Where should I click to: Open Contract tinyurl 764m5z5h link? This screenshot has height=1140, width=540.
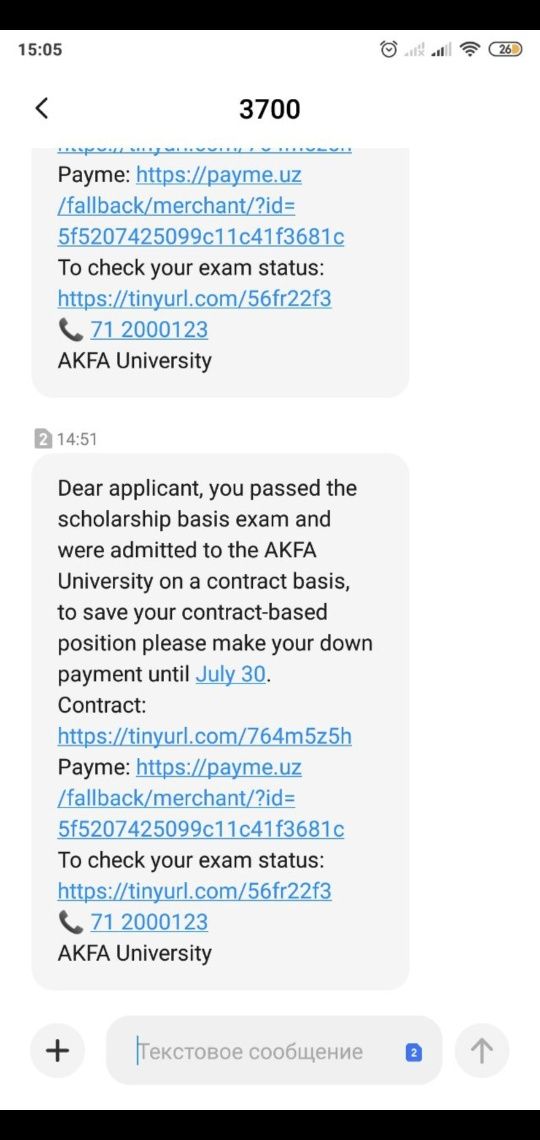coord(204,736)
